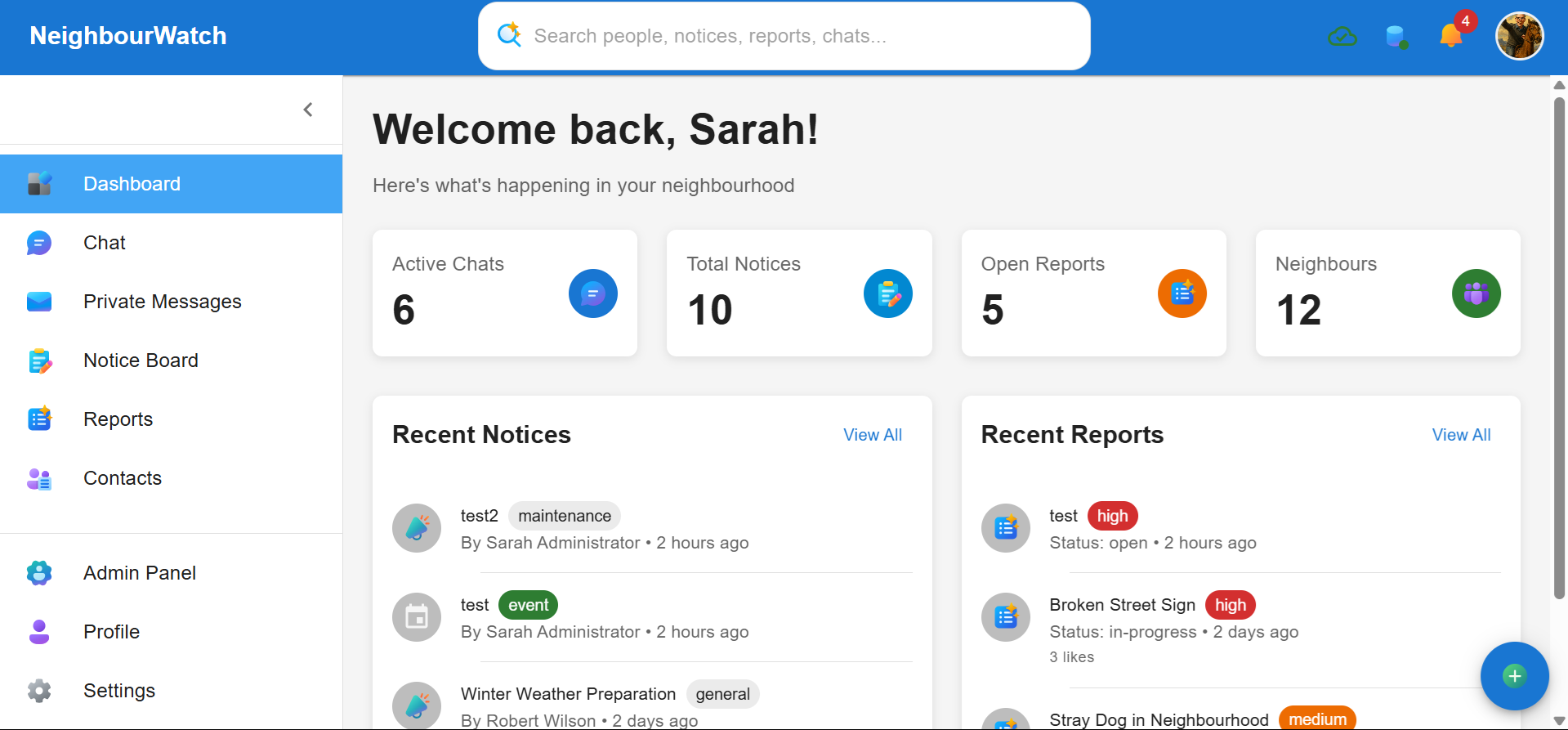1568x730 pixels.
Task: Navigate to Reports in the sidebar
Action: [x=171, y=419]
